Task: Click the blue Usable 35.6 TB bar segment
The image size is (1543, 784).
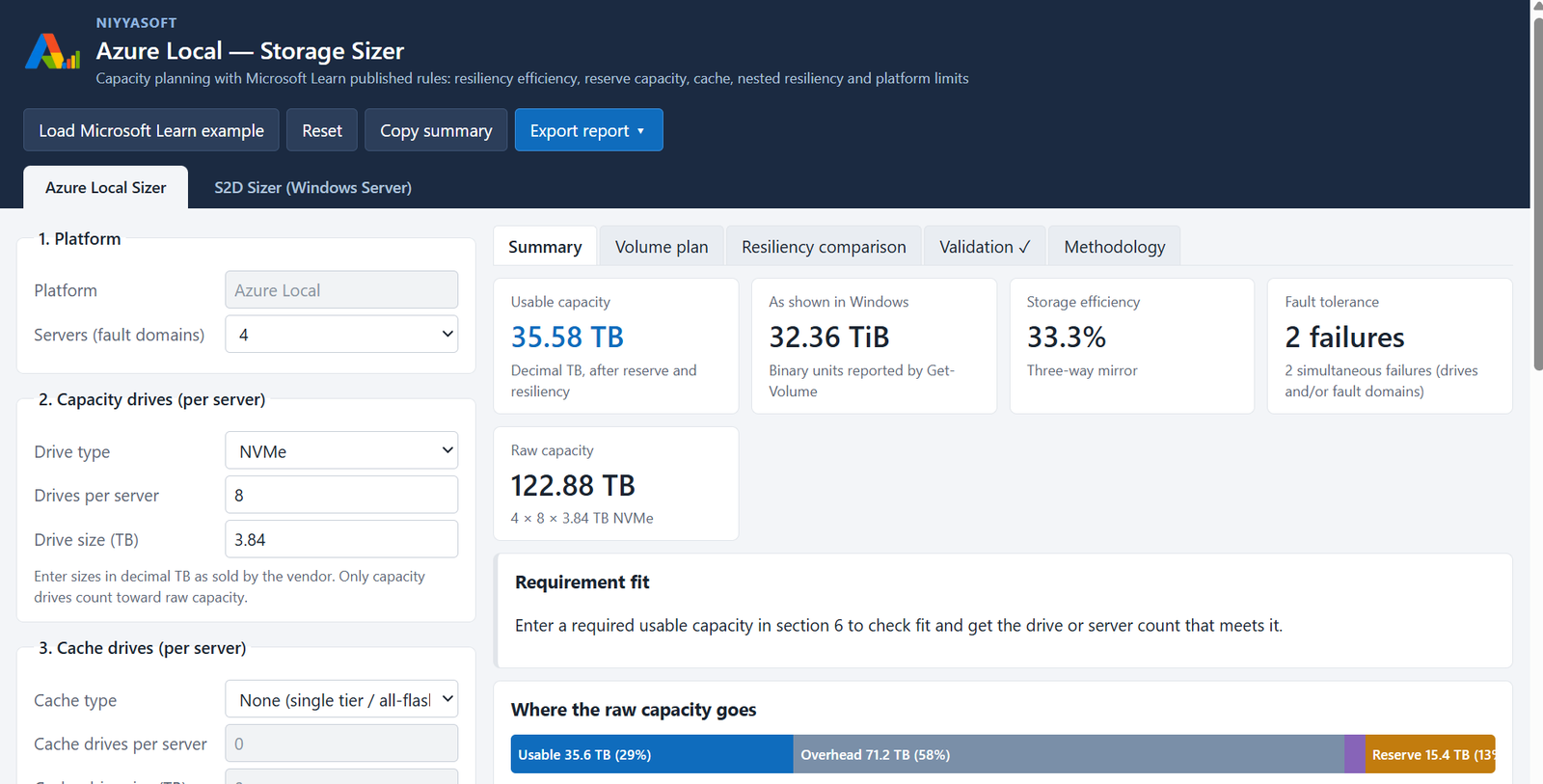Action: [x=652, y=754]
